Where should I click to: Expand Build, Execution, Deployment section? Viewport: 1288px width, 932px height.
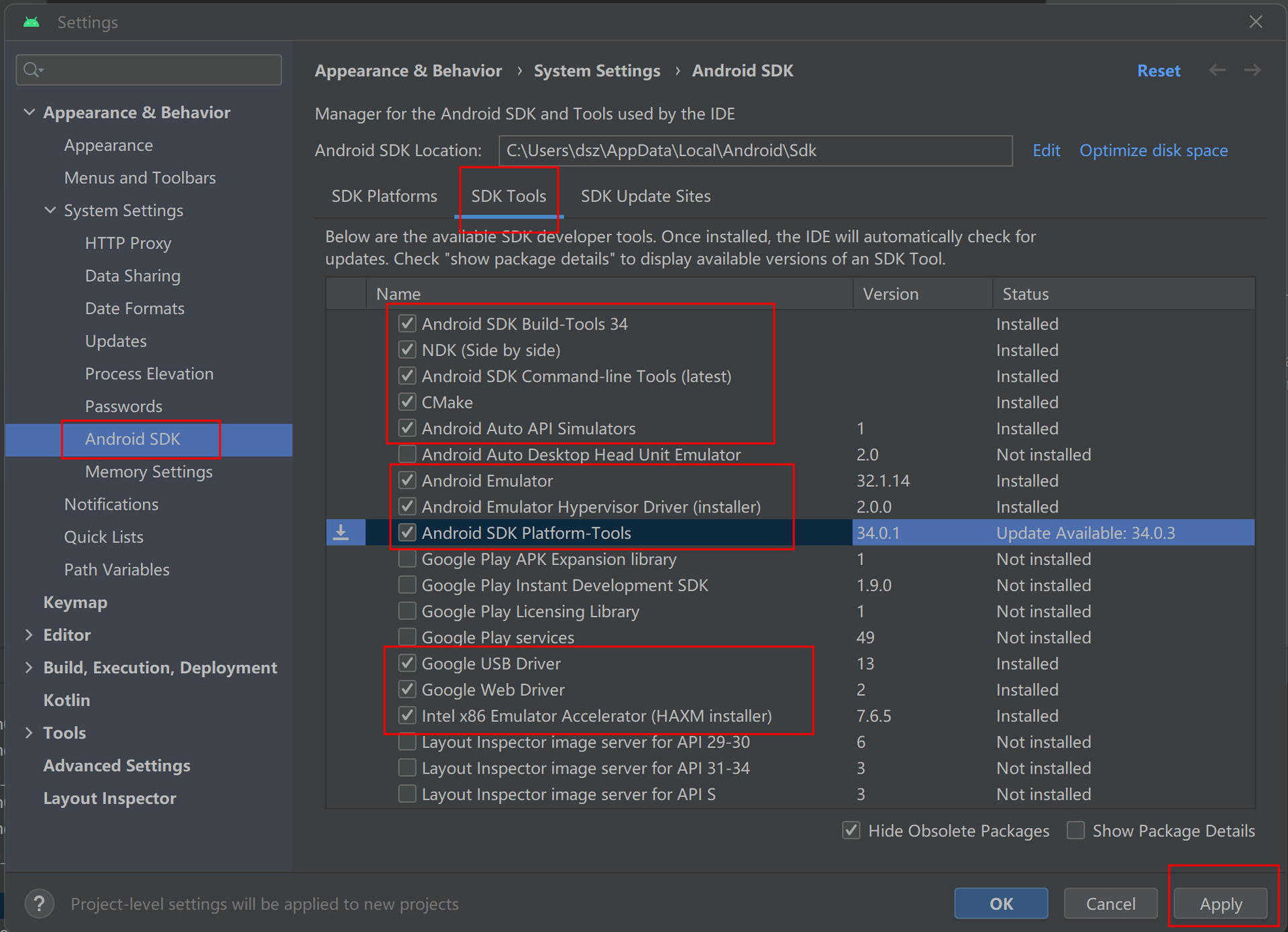tap(29, 668)
